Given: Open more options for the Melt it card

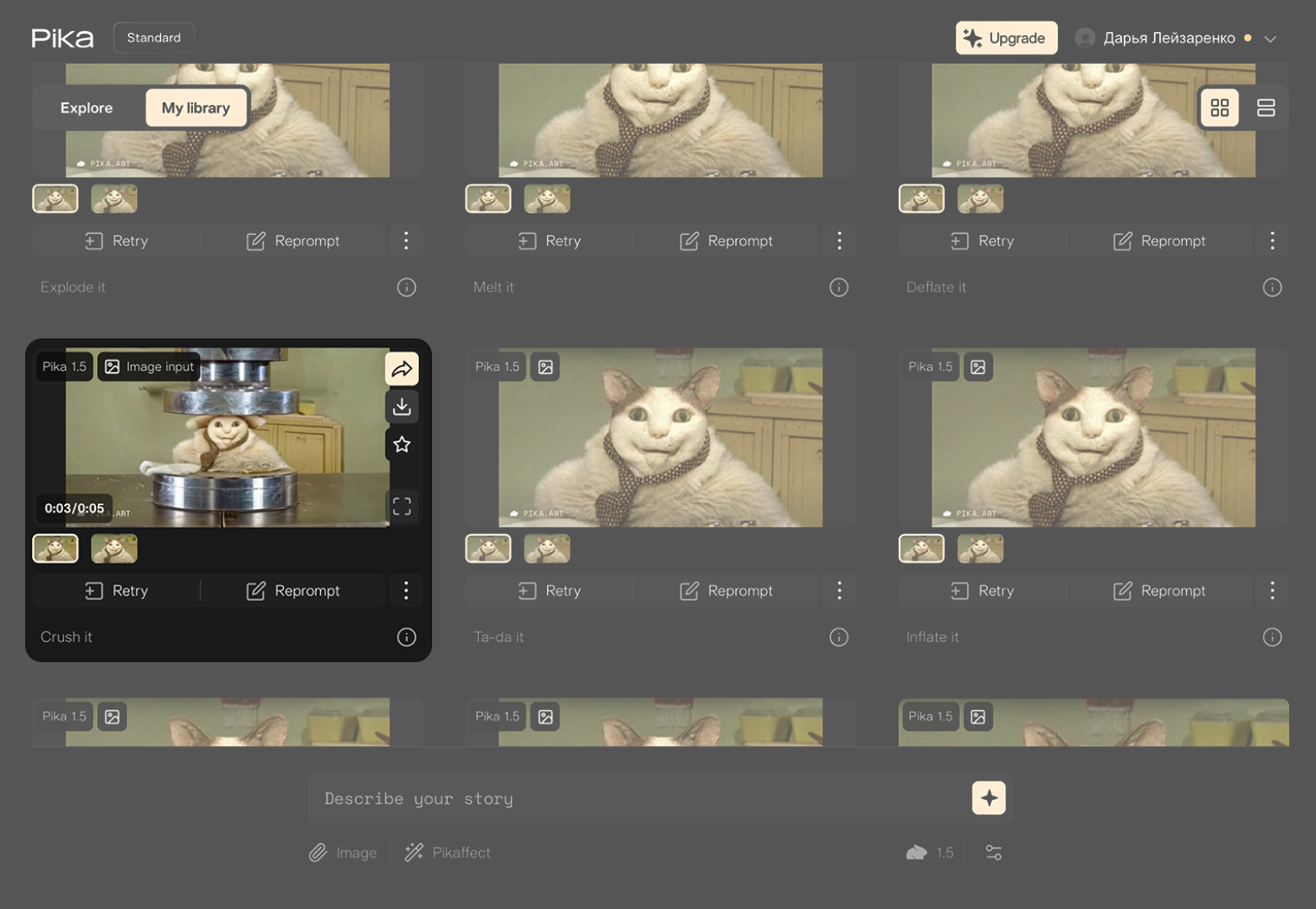Looking at the screenshot, I should point(839,241).
